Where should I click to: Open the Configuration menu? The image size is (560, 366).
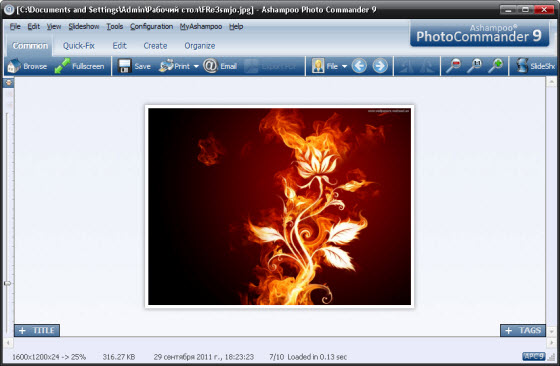pyautogui.click(x=151, y=26)
